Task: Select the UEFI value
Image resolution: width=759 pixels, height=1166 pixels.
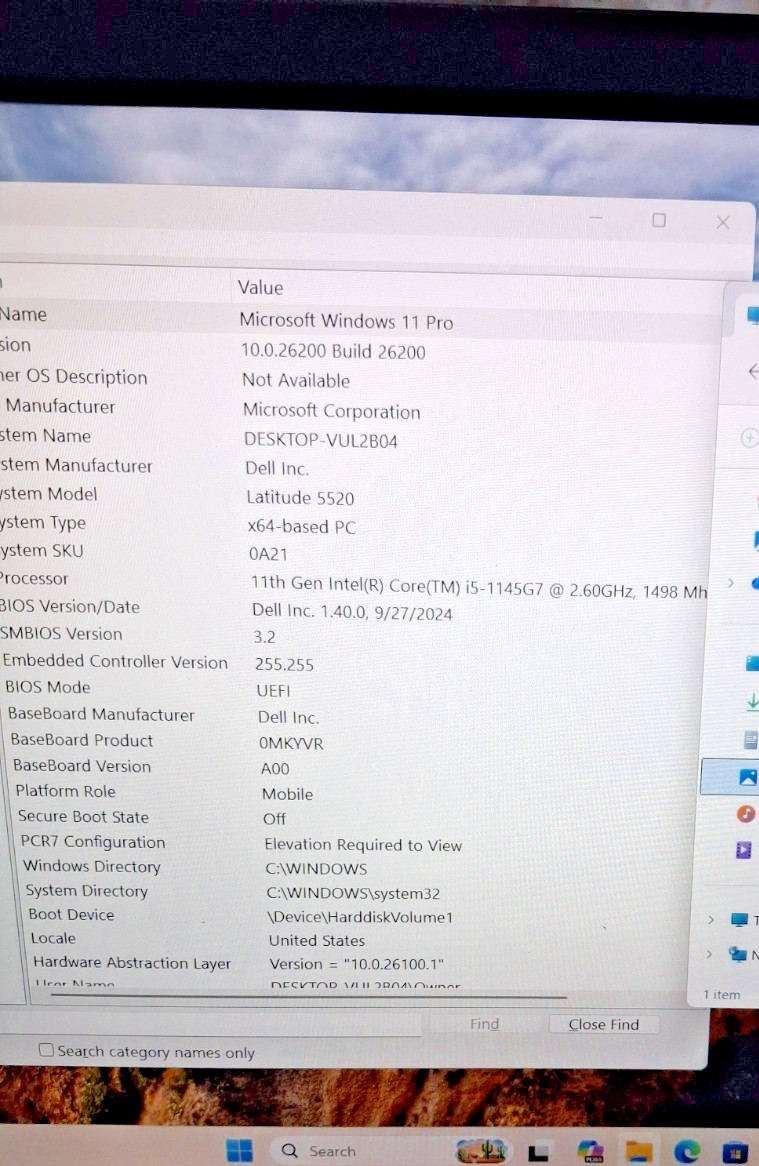Action: 274,691
